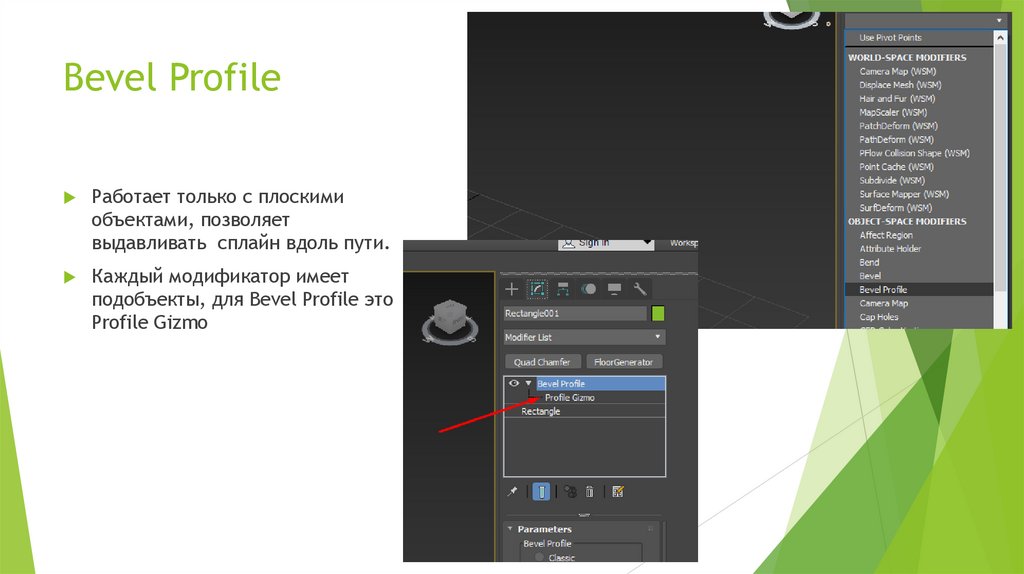Screen dimensions: 1024x574
Task: Click the Quad Chamfer button
Action: pos(542,362)
